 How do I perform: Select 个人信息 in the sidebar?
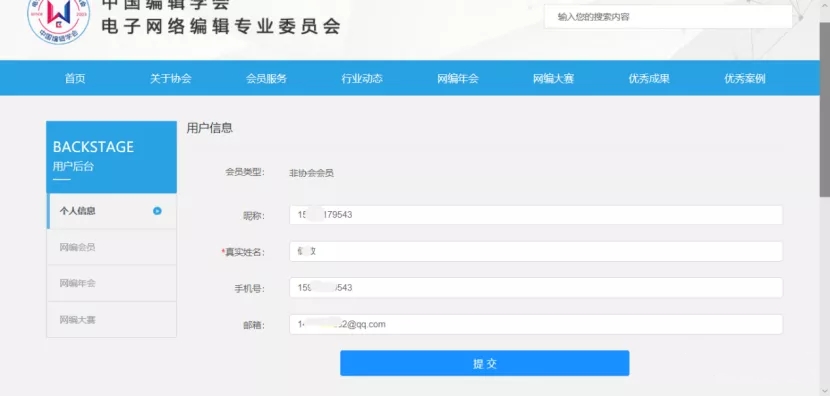click(112, 211)
